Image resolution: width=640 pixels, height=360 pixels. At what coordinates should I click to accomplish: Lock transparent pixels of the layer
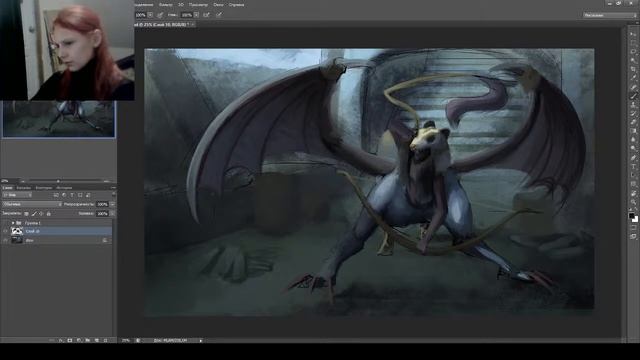27,213
